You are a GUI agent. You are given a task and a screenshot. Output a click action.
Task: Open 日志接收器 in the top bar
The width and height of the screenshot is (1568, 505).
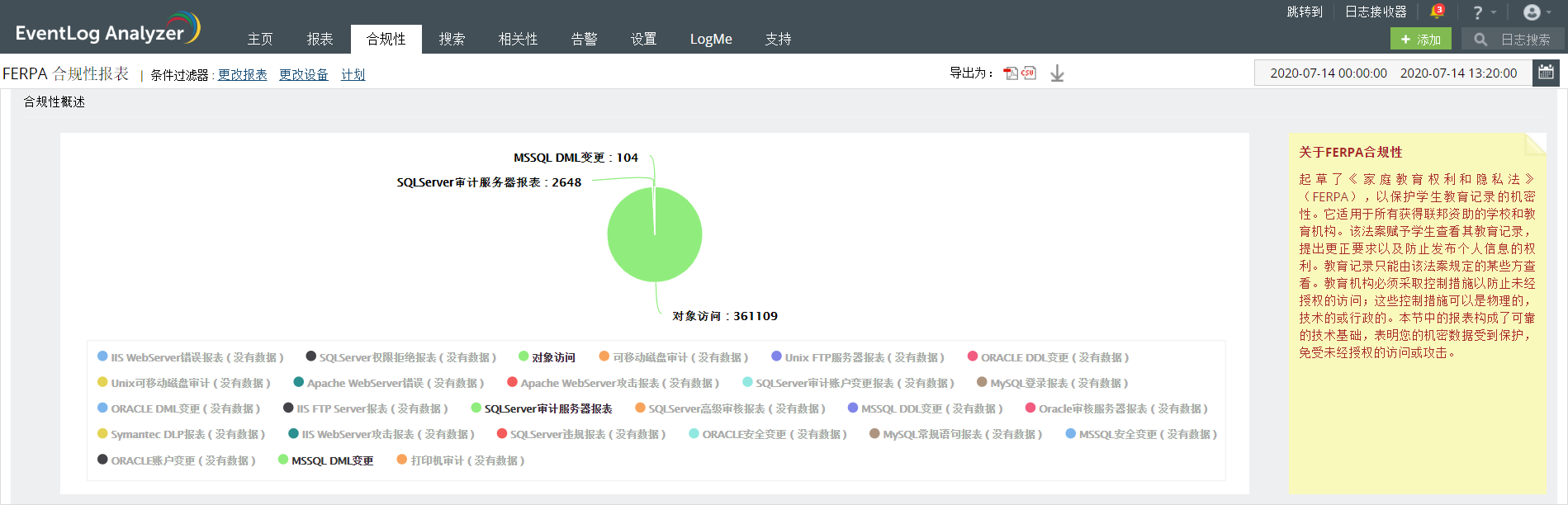[x=1376, y=12]
